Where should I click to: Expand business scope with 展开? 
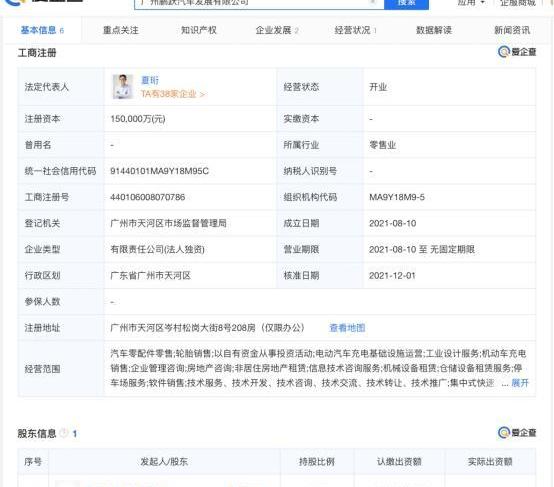coord(520,383)
